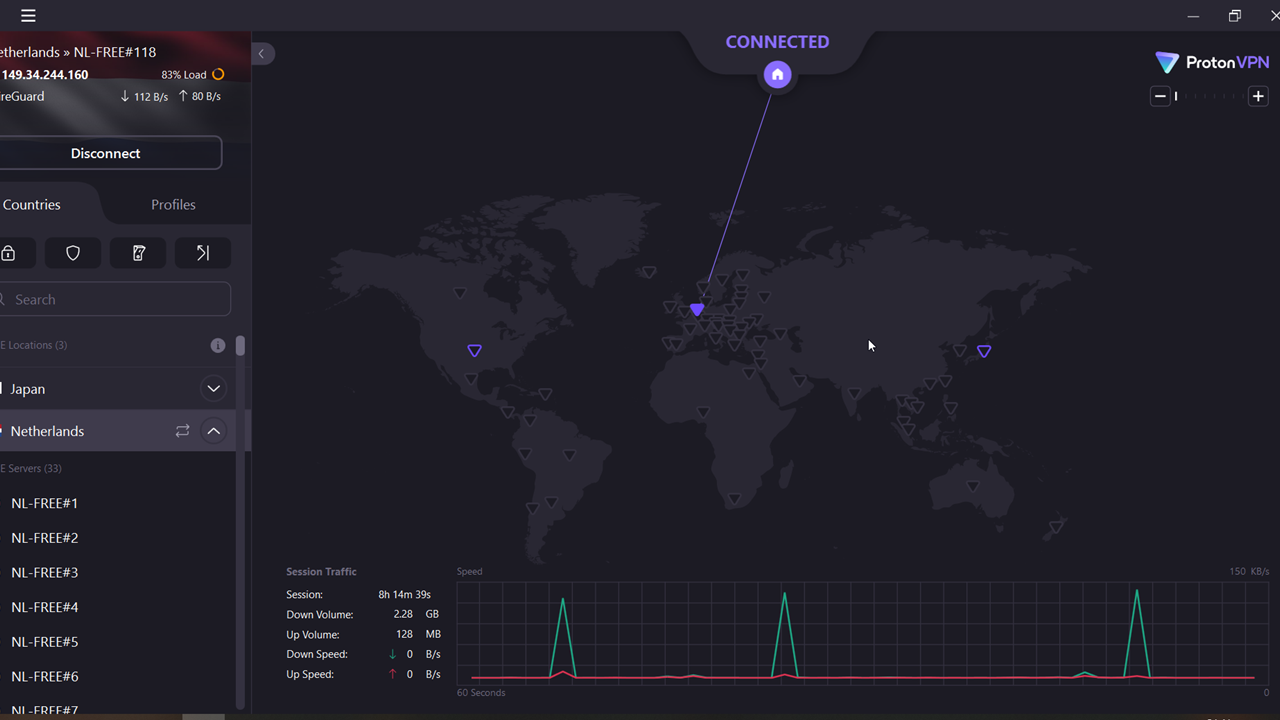Open the Port Forwarding icon
1280x720 pixels.
202,253
